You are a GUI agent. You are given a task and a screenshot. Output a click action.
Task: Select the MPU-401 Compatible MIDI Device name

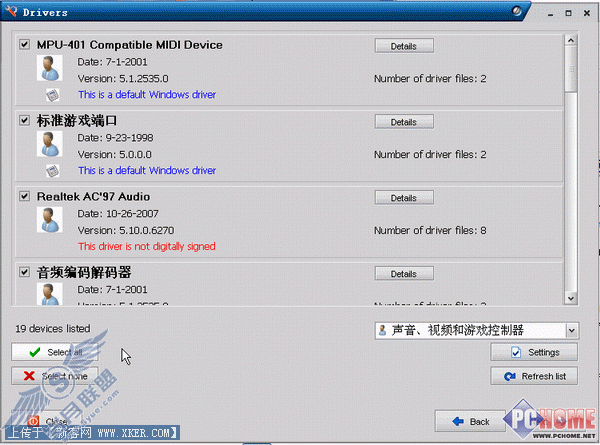click(x=130, y=45)
